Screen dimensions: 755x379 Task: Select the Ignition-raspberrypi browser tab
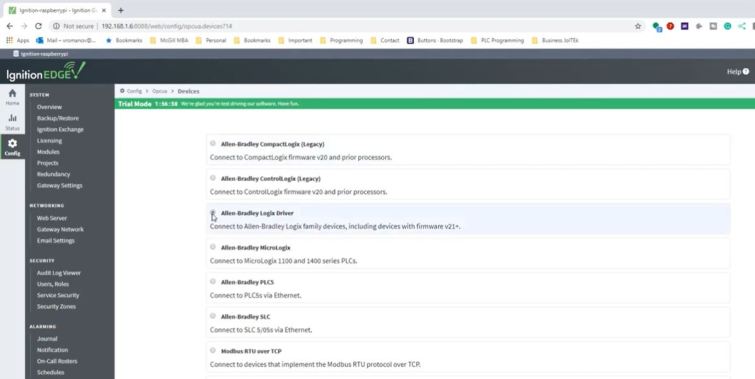pyautogui.click(x=57, y=10)
